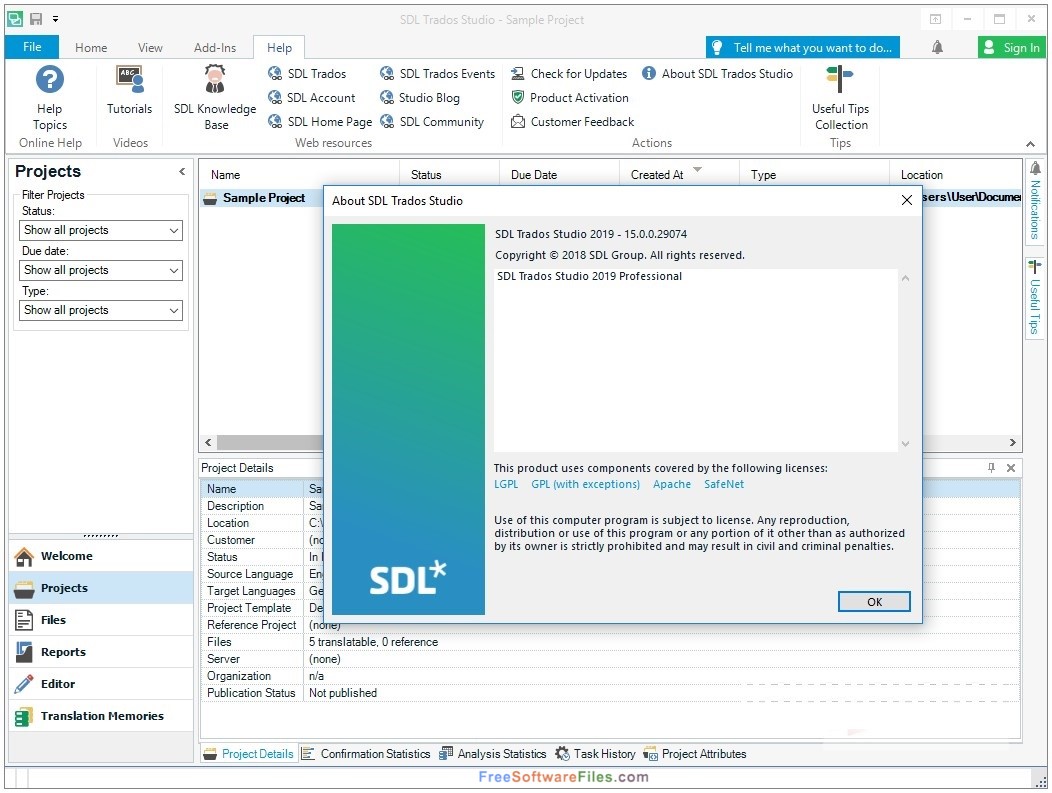Go to the Translation Memories view
The width and height of the screenshot is (1052, 793).
click(101, 717)
